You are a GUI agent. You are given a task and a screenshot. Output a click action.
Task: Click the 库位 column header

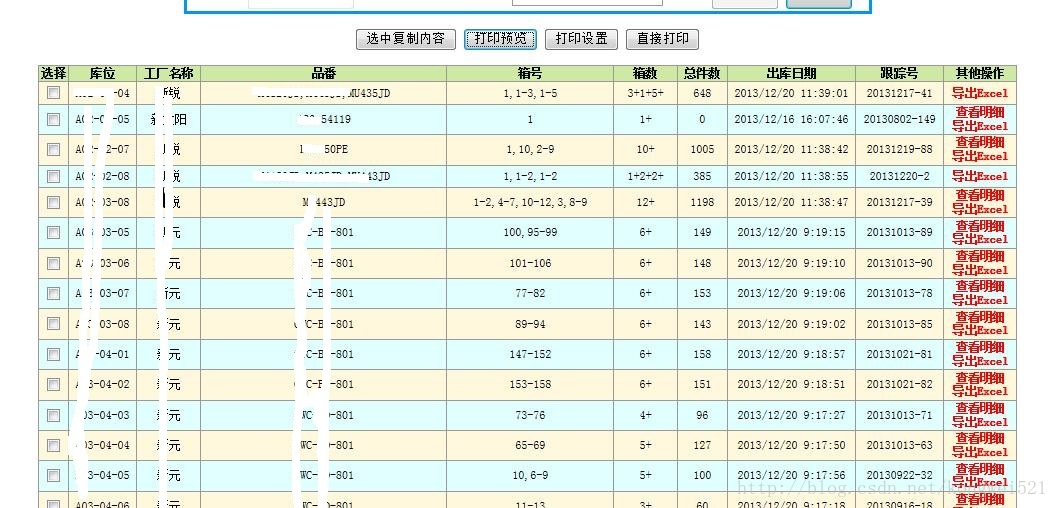(103, 74)
